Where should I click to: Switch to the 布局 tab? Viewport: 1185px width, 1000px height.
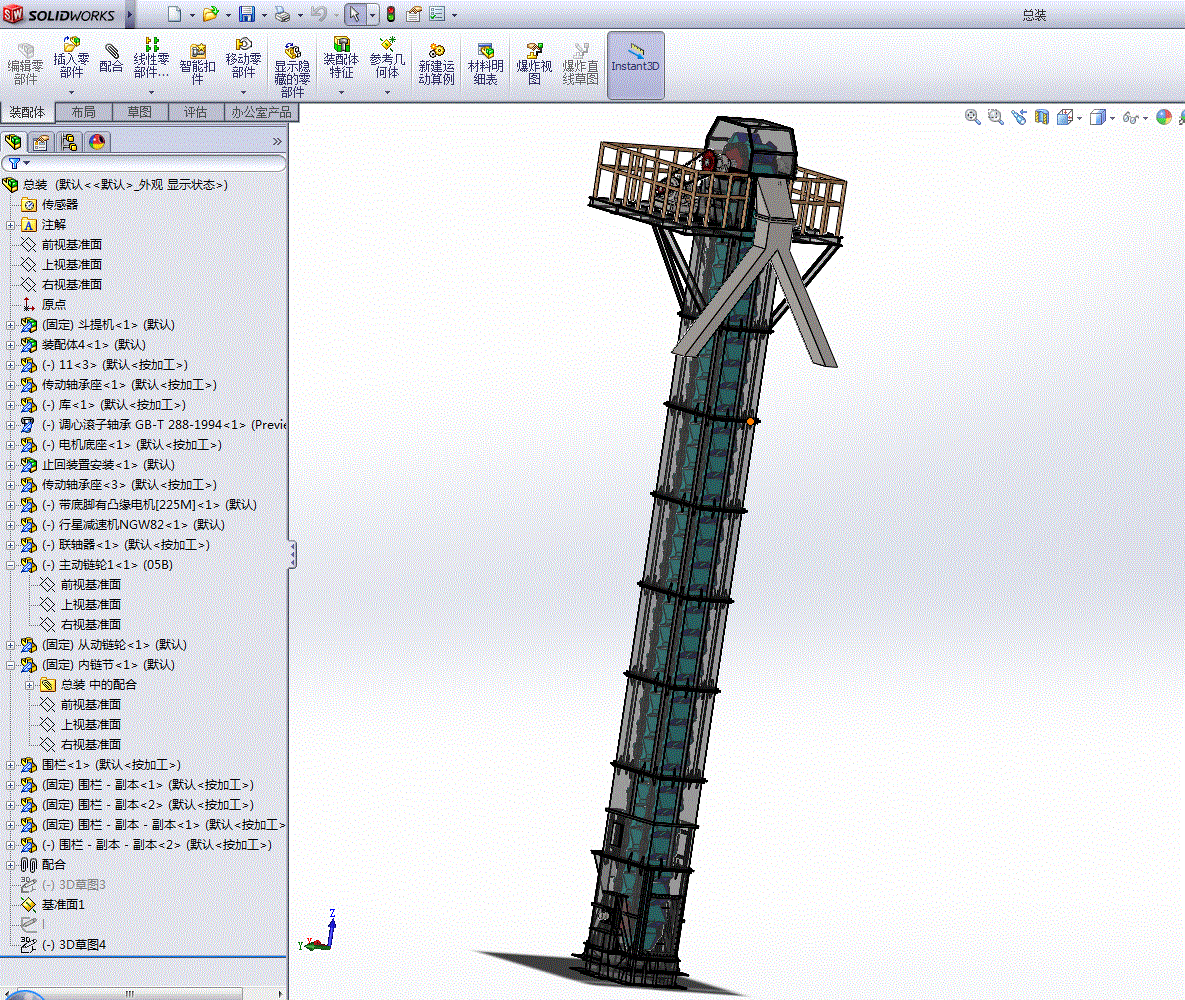83,112
